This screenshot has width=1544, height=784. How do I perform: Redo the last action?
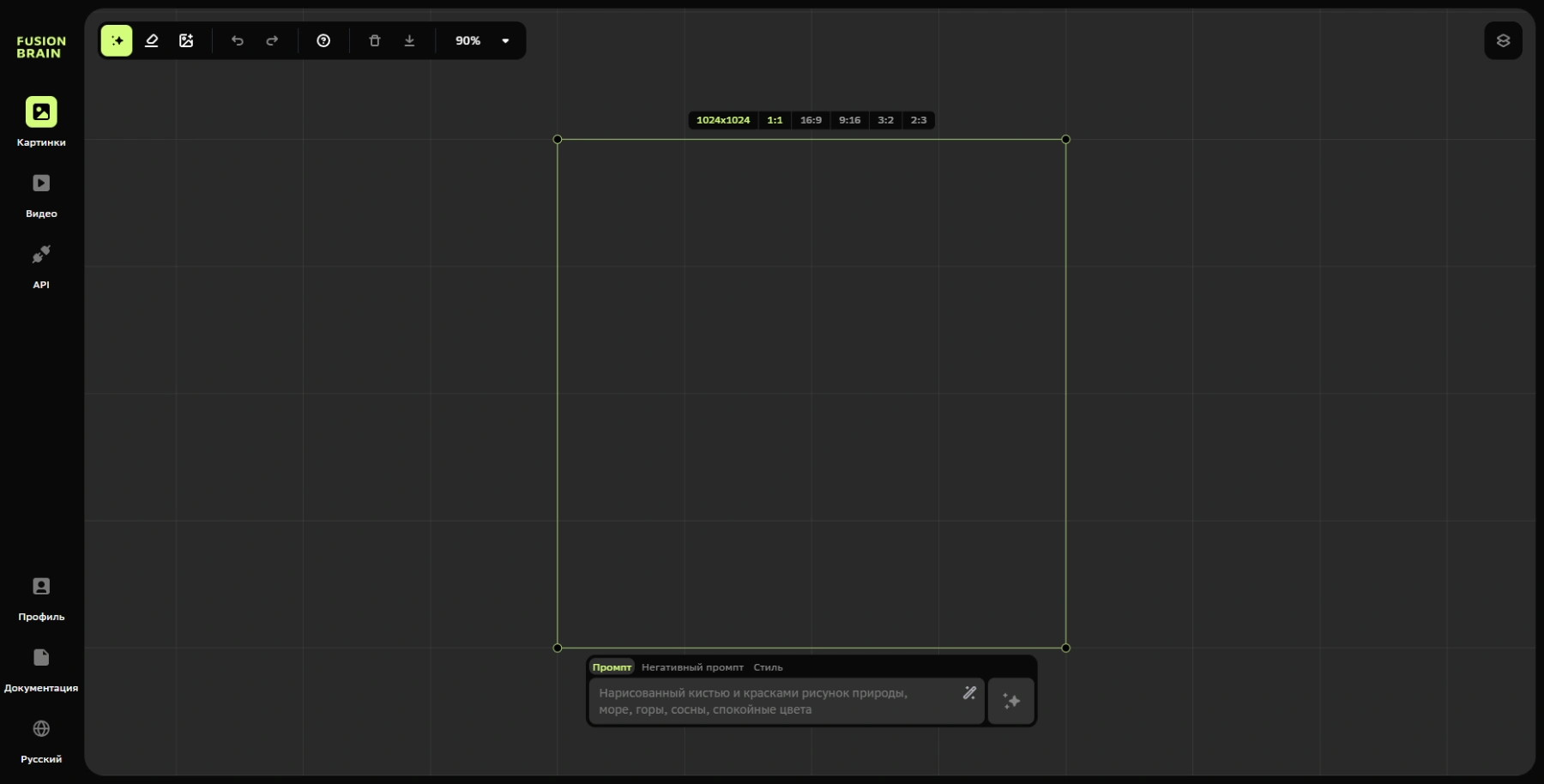click(272, 40)
